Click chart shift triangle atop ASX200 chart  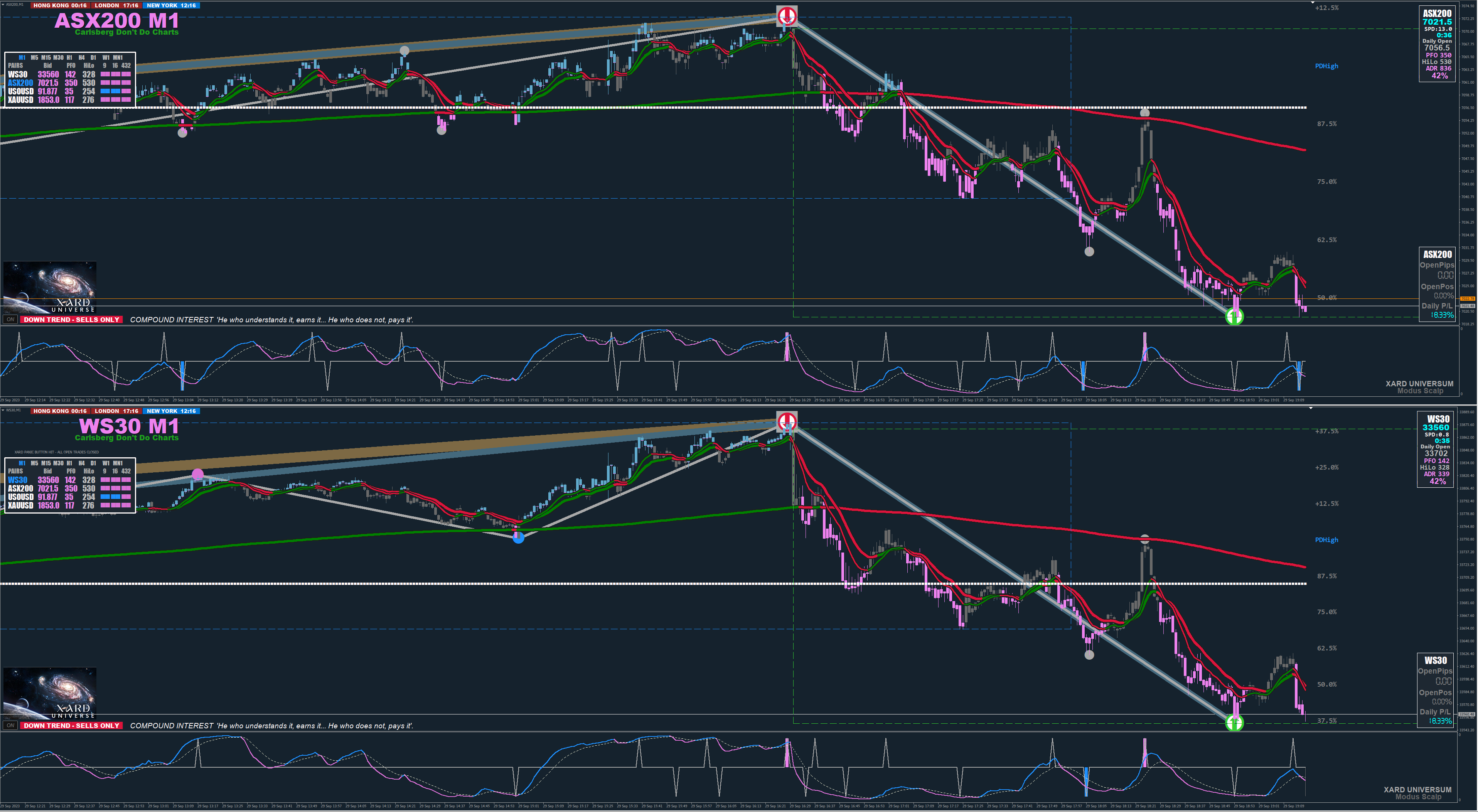click(1312, 3)
